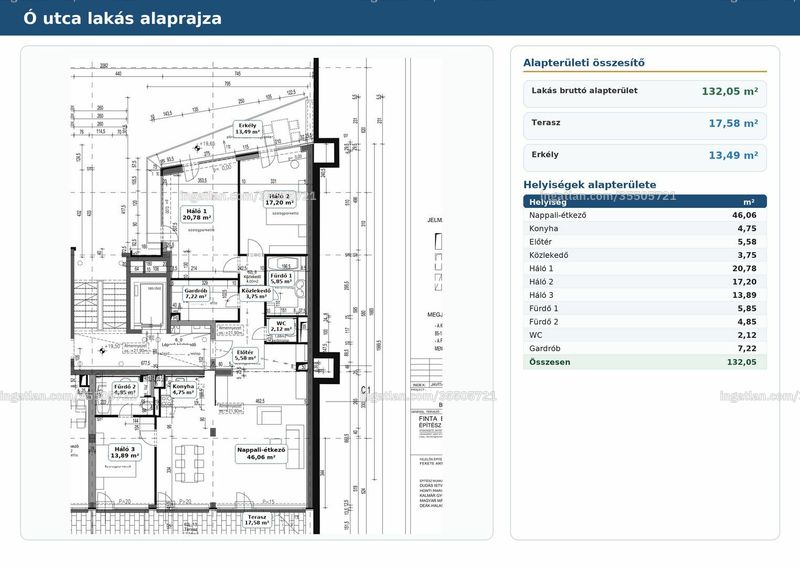800x567 pixels.
Task: Select the 'Nappali-étkező' table row
Action: pos(645,215)
